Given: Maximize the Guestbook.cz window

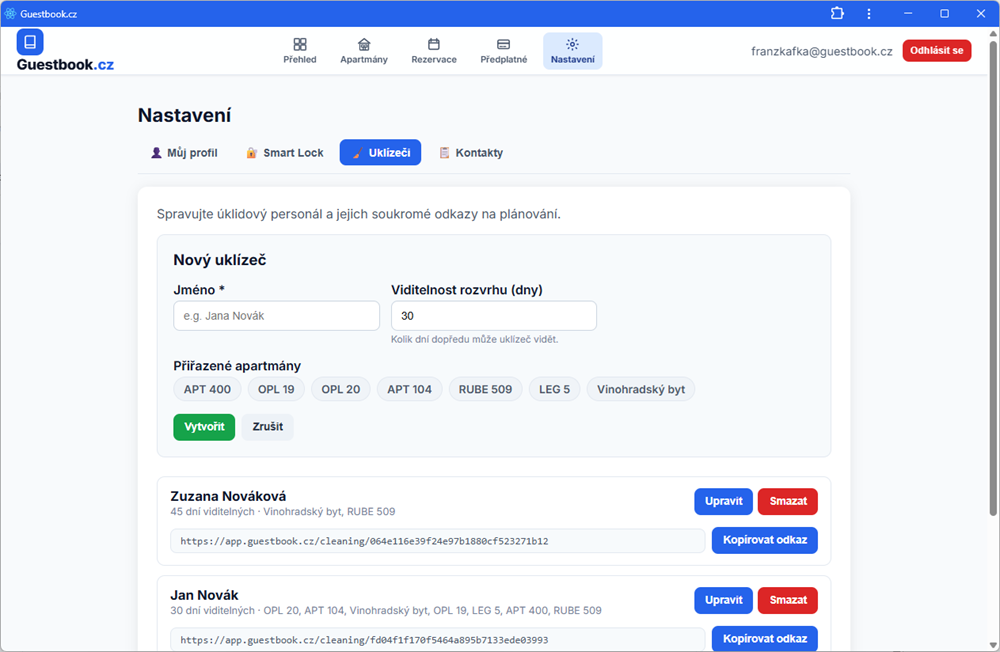Looking at the screenshot, I should pos(945,13).
